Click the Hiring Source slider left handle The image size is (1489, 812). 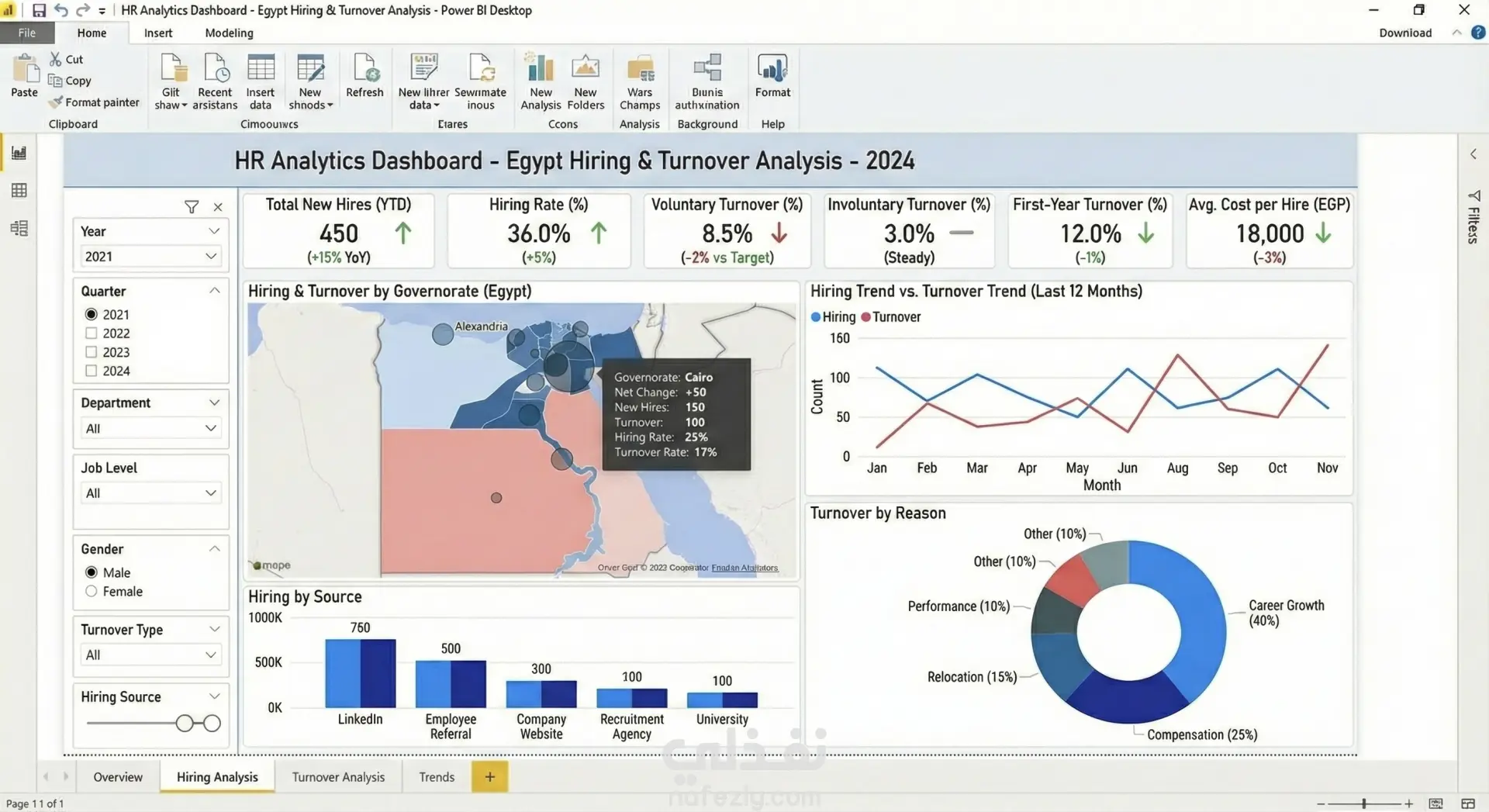coord(185,724)
